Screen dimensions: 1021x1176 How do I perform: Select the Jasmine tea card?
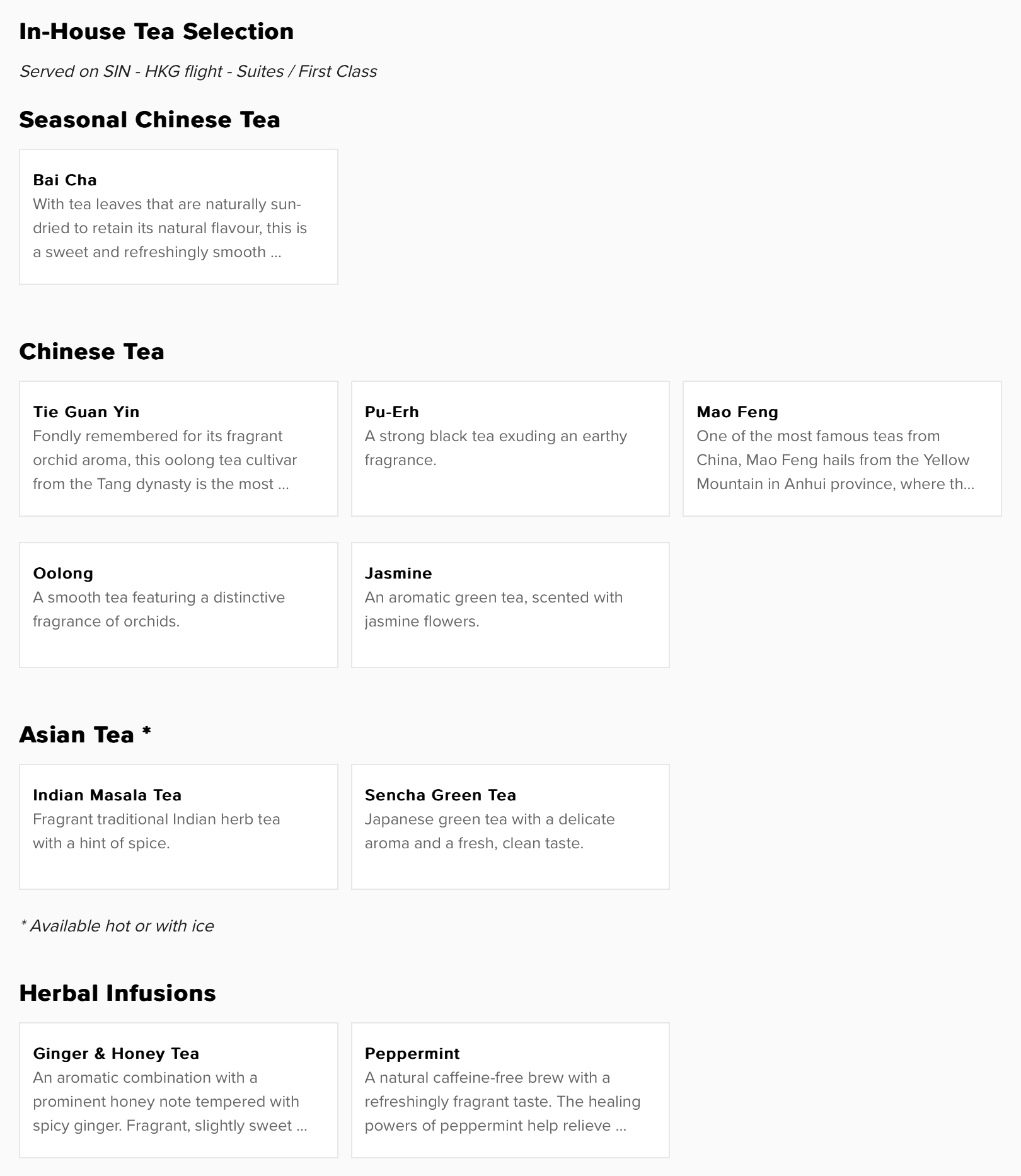point(510,605)
